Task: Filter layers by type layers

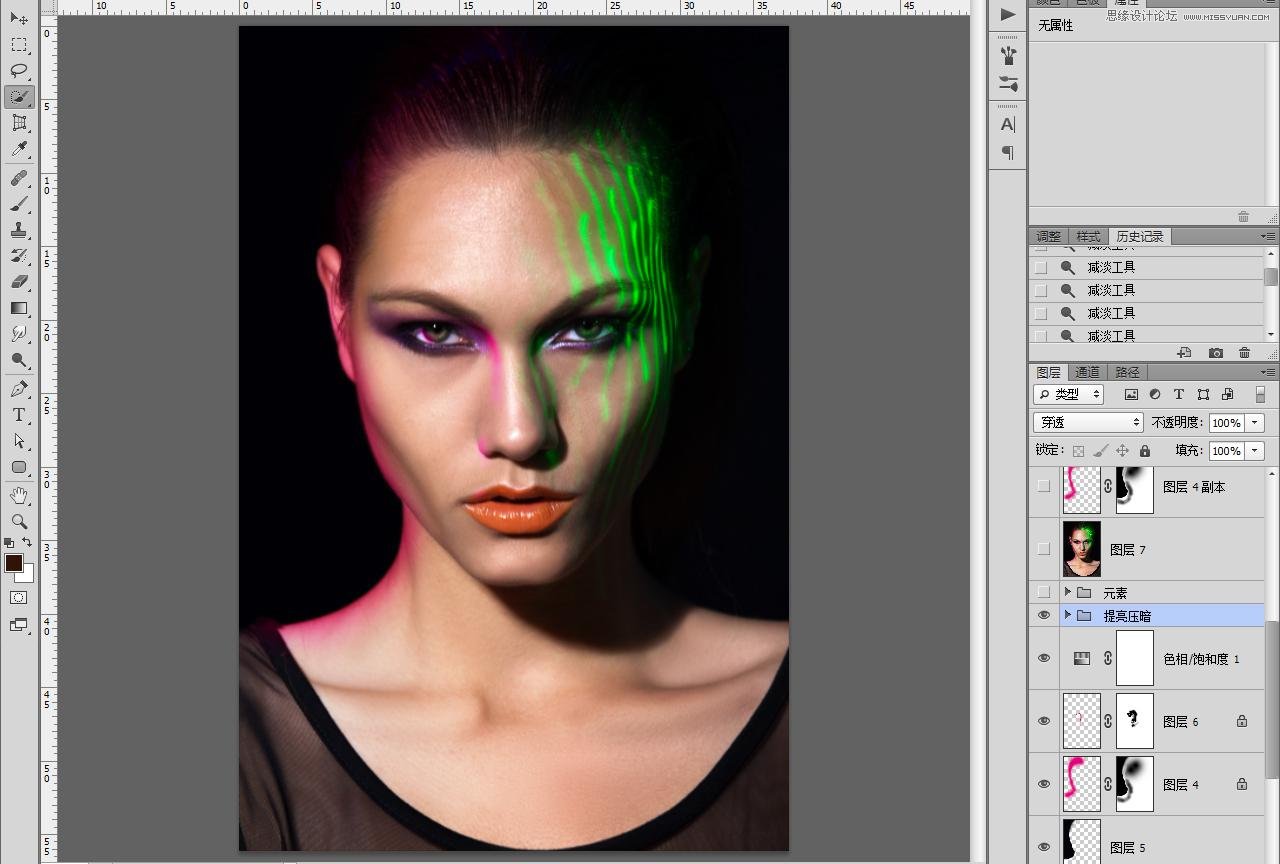Action: [x=1179, y=394]
